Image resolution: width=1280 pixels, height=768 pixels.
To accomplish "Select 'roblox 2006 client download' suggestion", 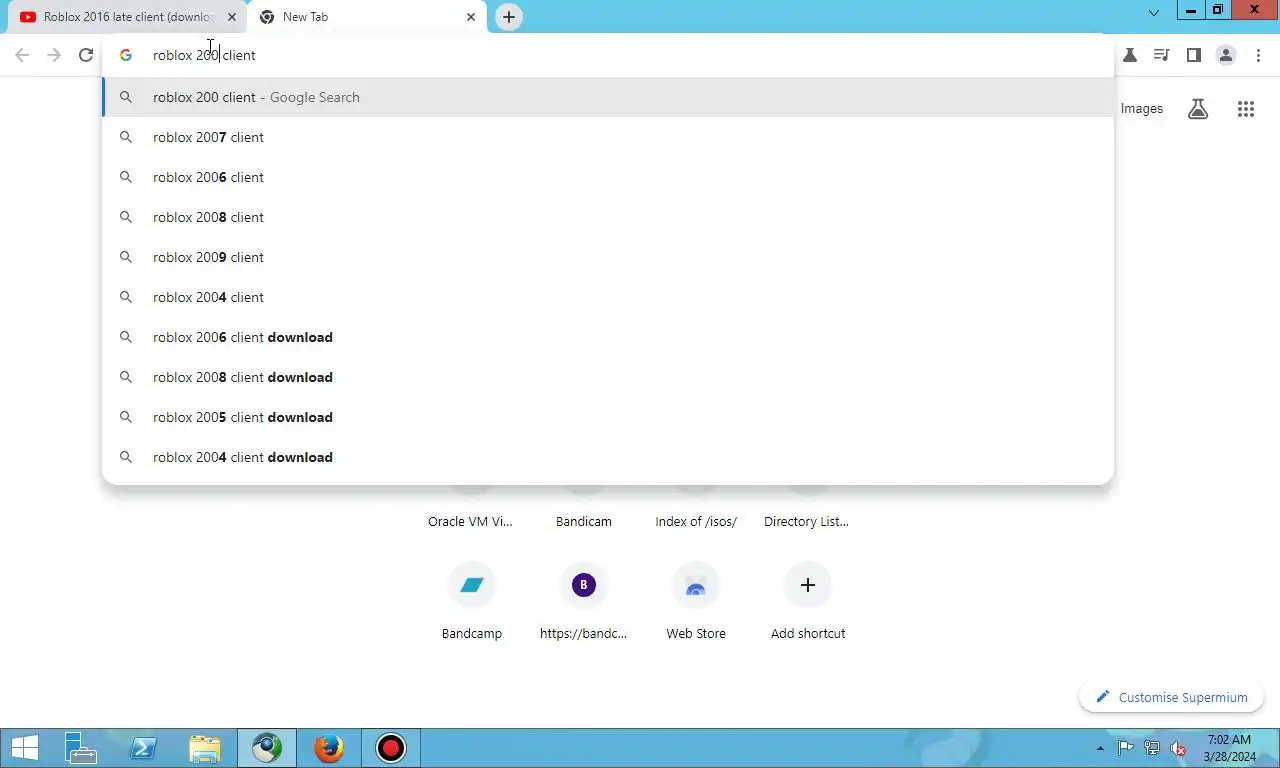I will point(608,337).
